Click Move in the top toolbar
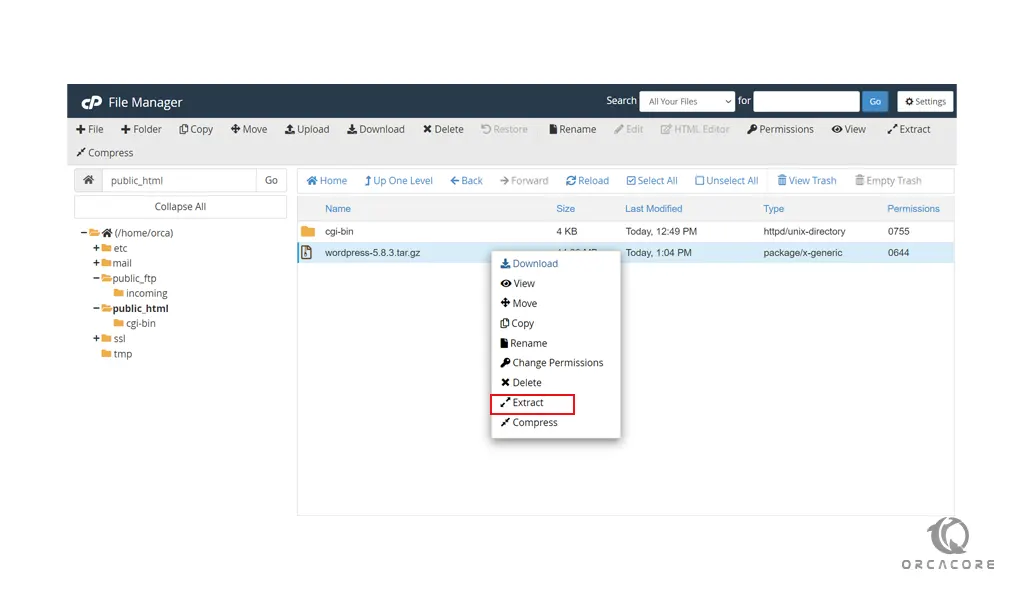 tap(249, 129)
